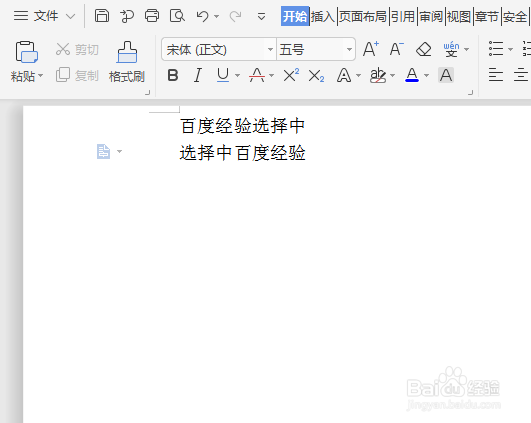531x423 pixels.
Task: Open clipboard group dialog launcher
Action: point(147,92)
